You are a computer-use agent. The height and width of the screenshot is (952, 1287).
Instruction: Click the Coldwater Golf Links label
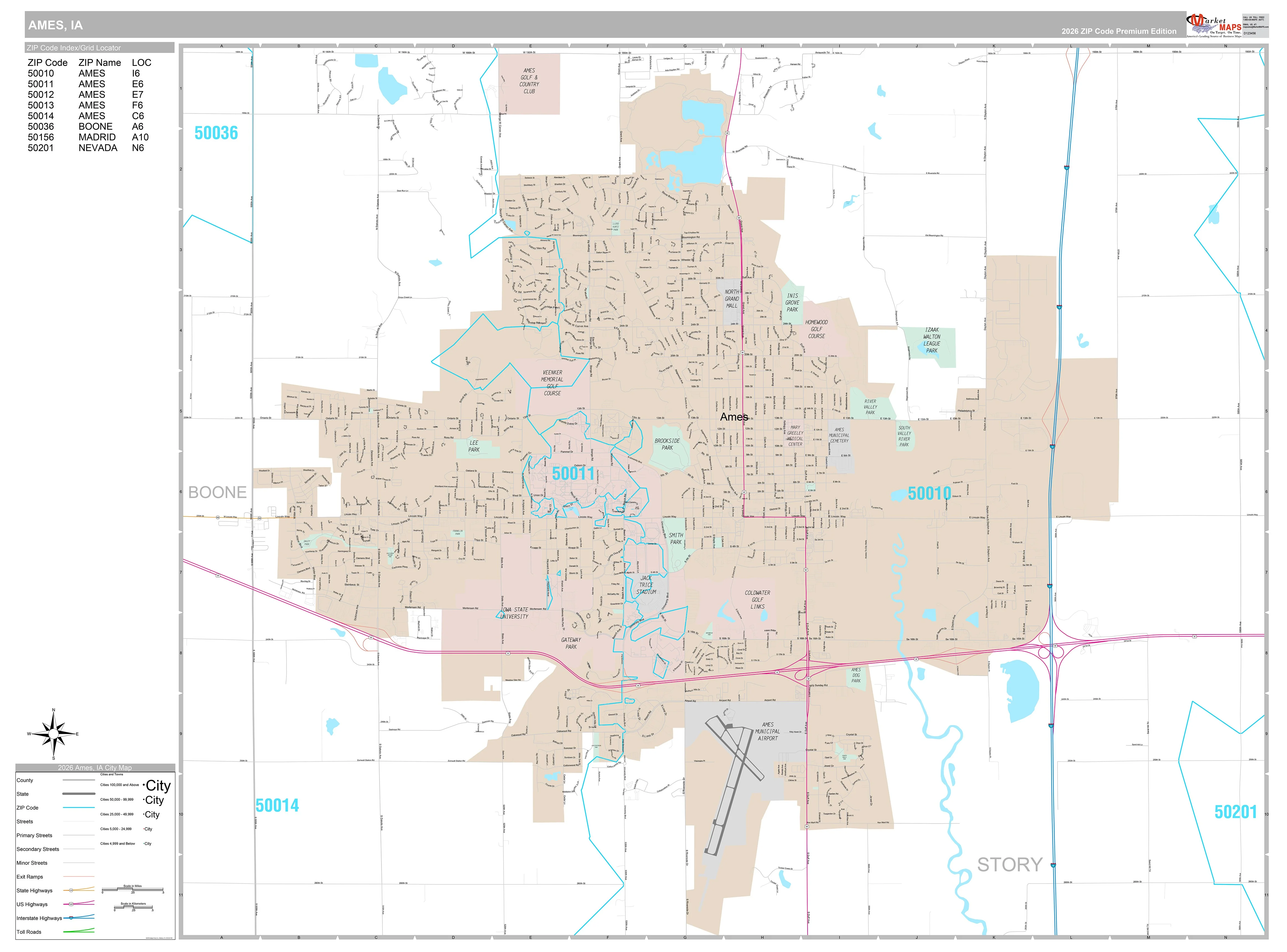click(x=757, y=600)
